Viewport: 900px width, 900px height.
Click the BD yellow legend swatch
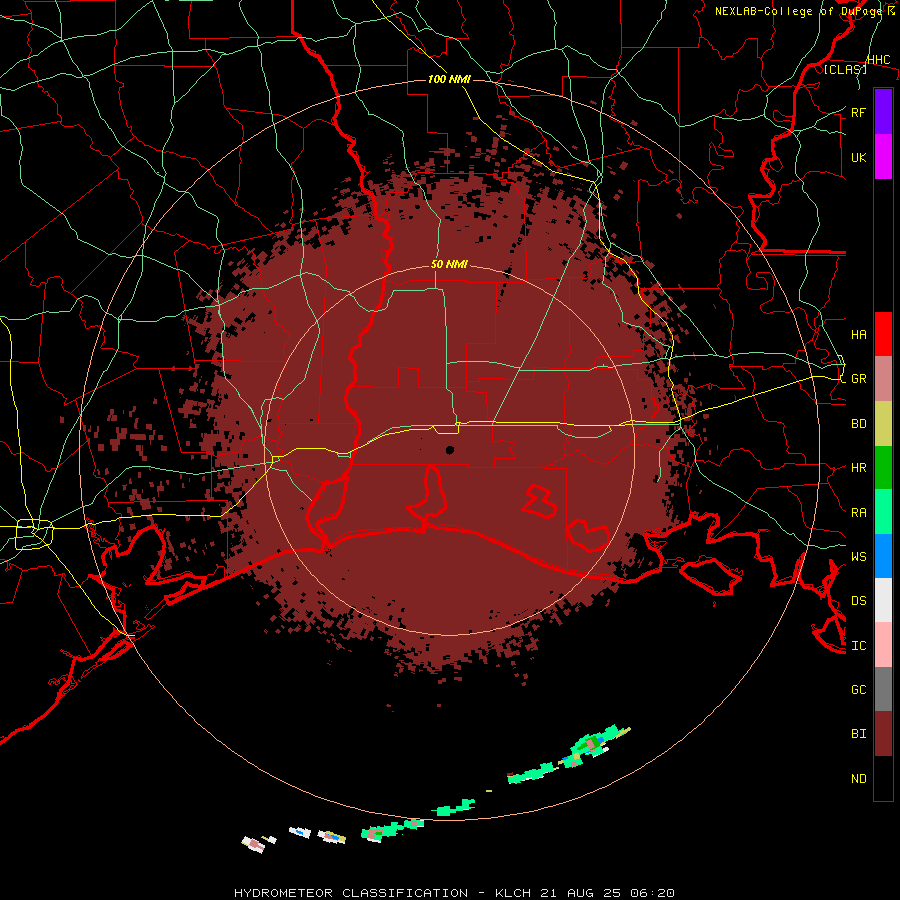883,424
